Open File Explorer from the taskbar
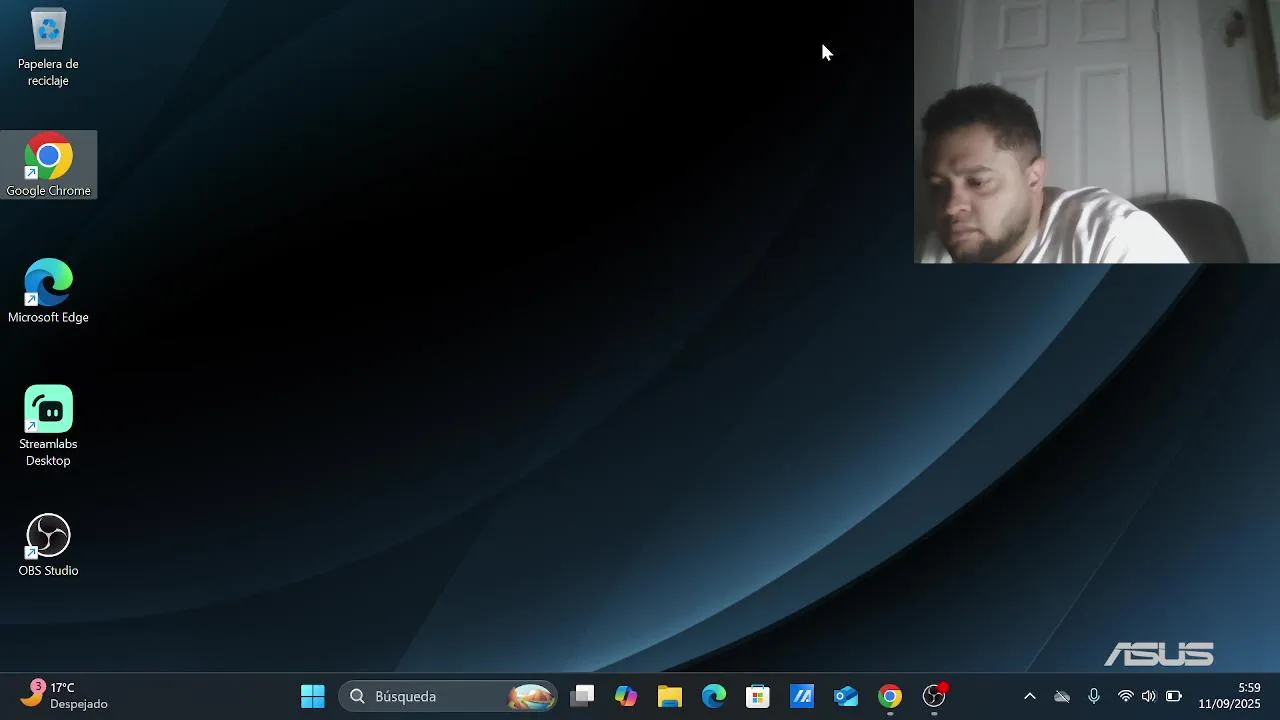This screenshot has height=720, width=1280. [670, 696]
